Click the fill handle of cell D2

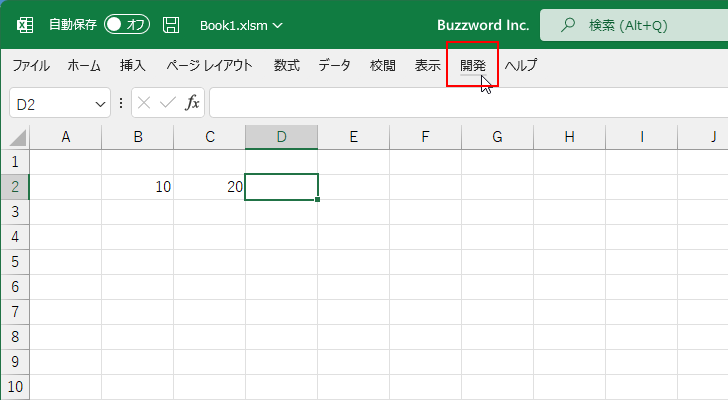(x=318, y=200)
